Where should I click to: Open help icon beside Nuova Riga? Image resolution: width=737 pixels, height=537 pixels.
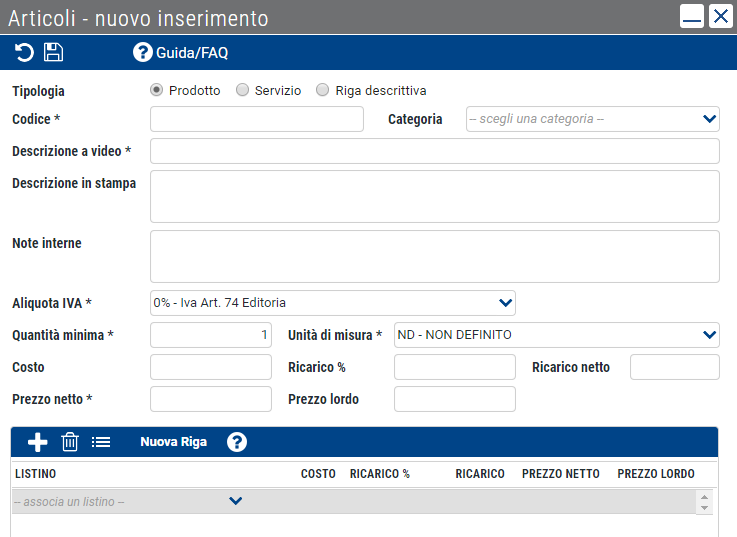click(237, 442)
